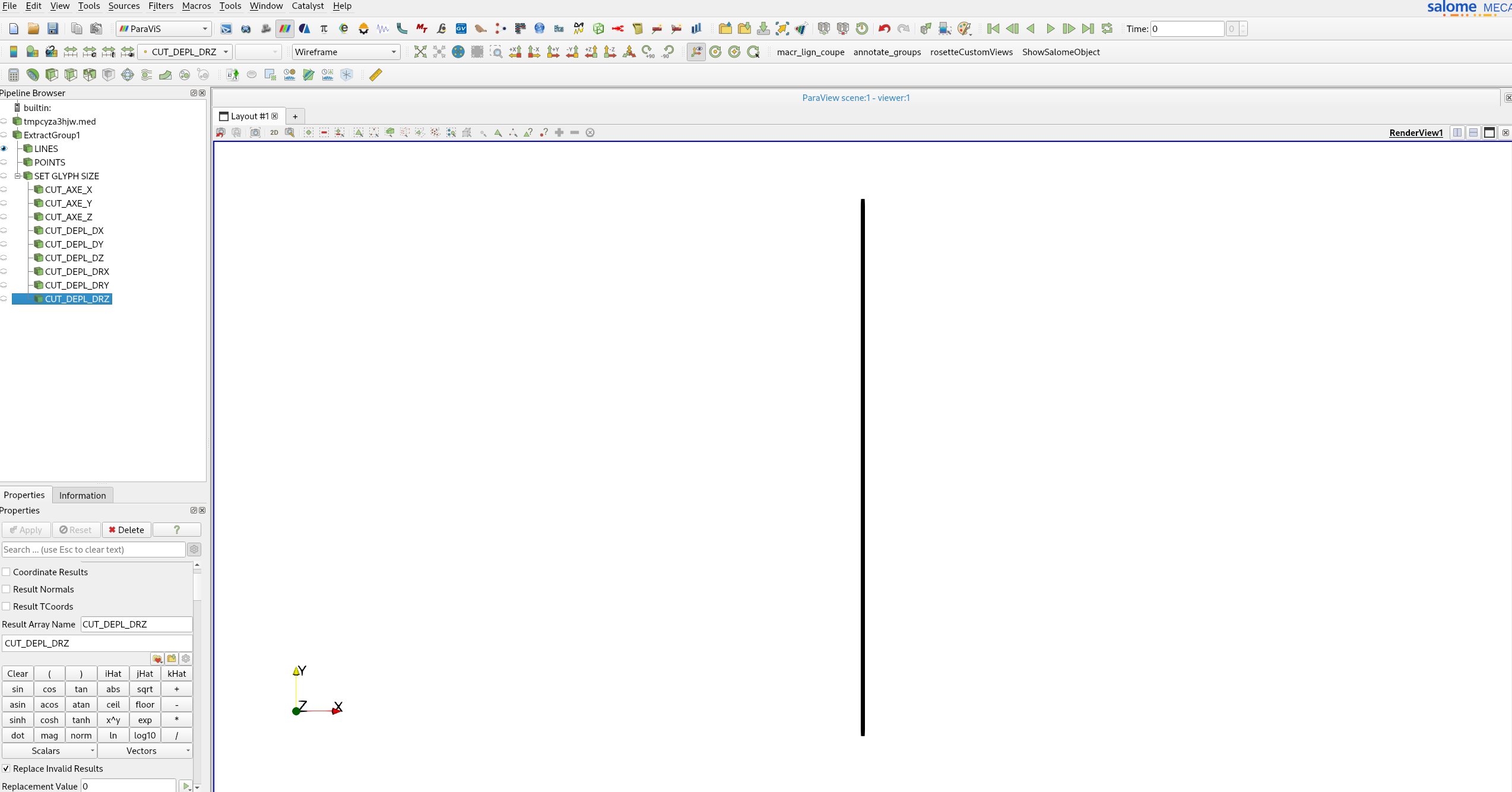This screenshot has height=792, width=1512.
Task: Toggle visibility eye of LINES
Action: click(x=4, y=148)
